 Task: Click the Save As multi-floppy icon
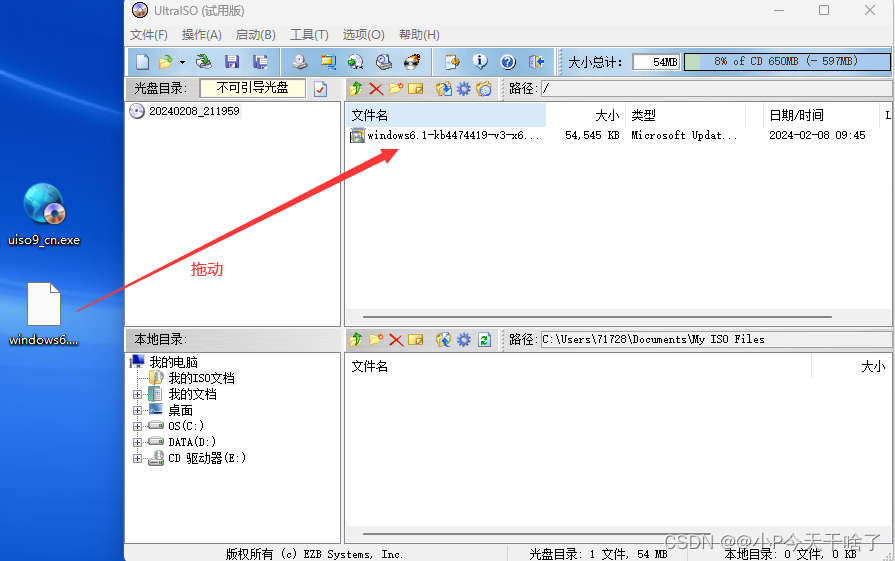pyautogui.click(x=260, y=62)
